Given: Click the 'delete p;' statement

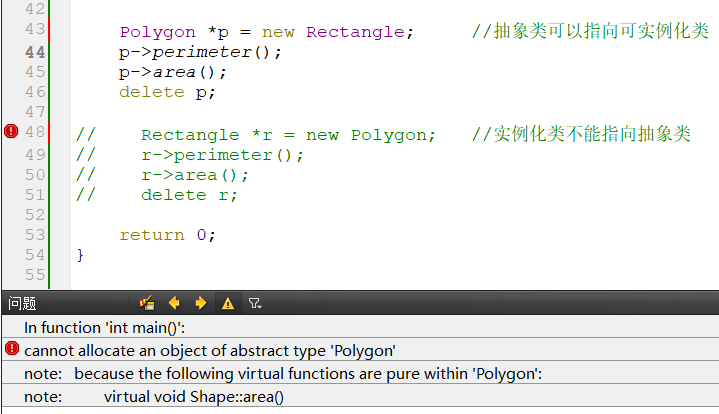Looking at the screenshot, I should point(167,92).
